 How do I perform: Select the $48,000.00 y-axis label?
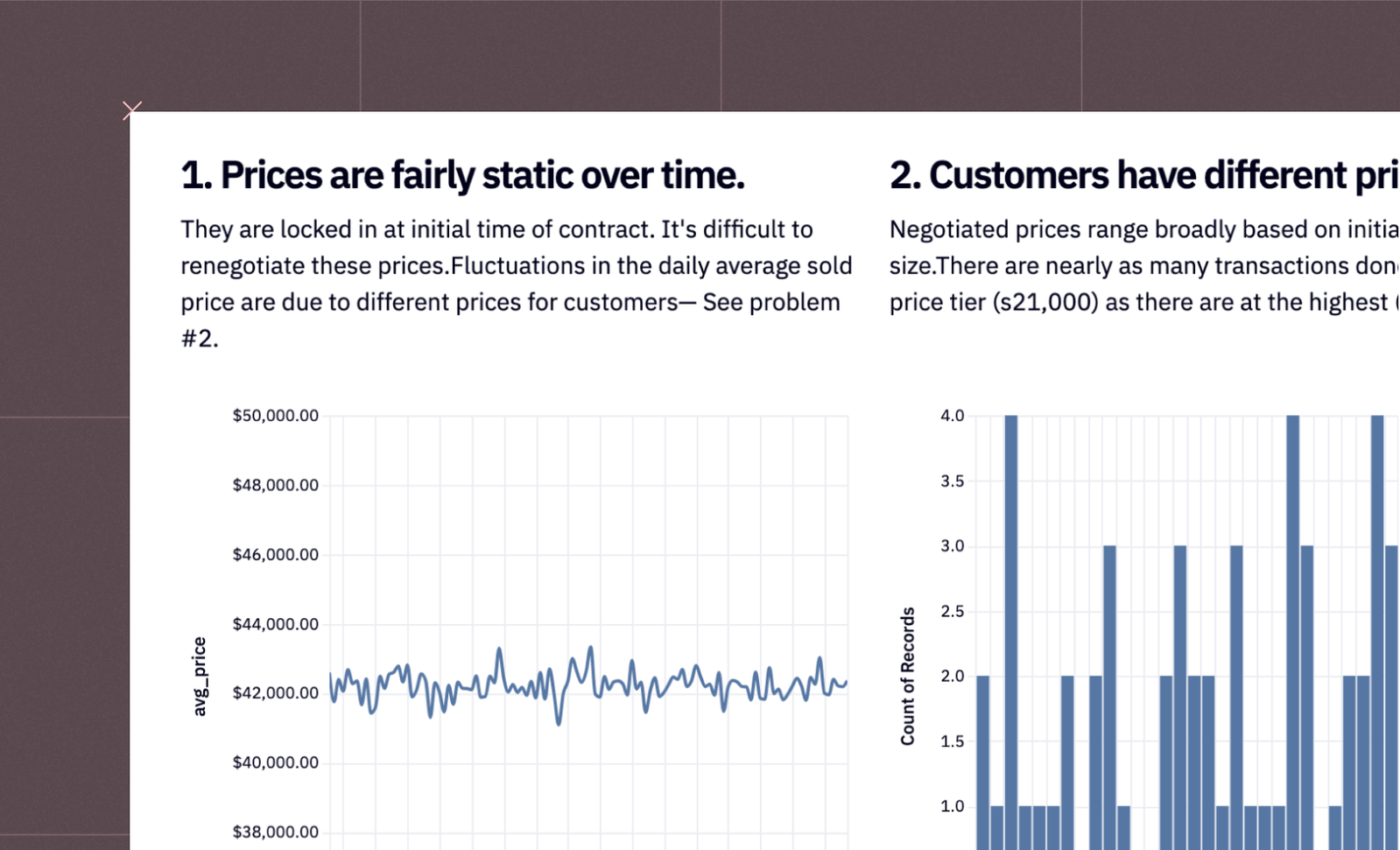[x=275, y=485]
